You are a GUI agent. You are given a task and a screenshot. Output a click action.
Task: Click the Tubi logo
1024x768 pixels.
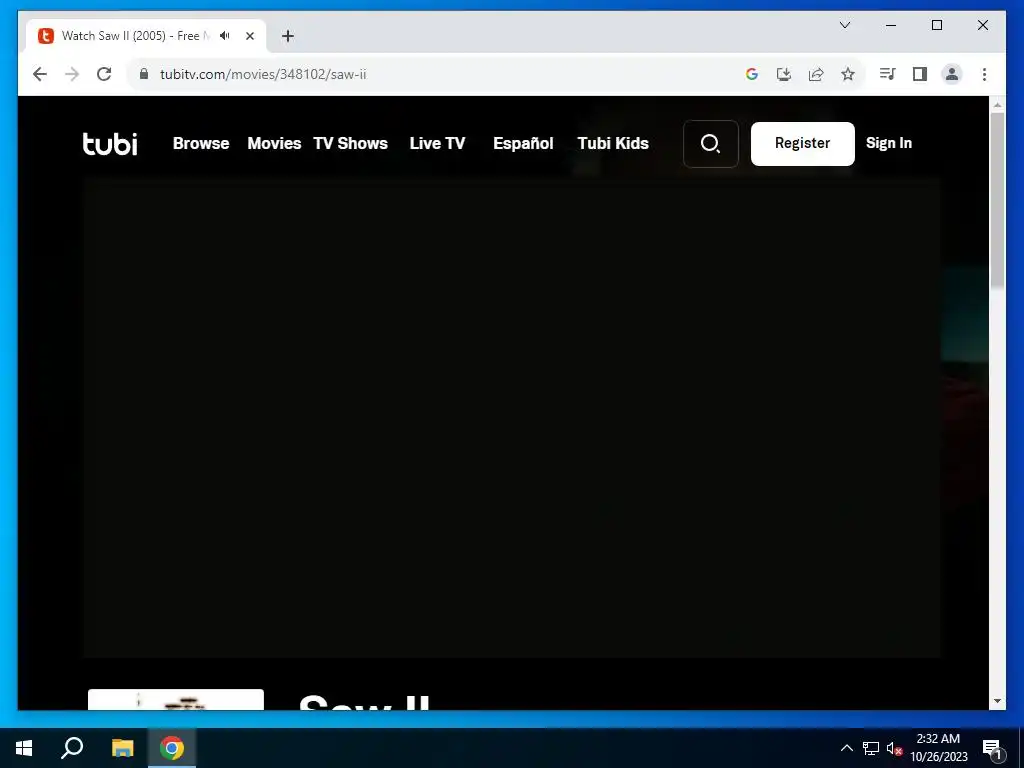pyautogui.click(x=110, y=144)
